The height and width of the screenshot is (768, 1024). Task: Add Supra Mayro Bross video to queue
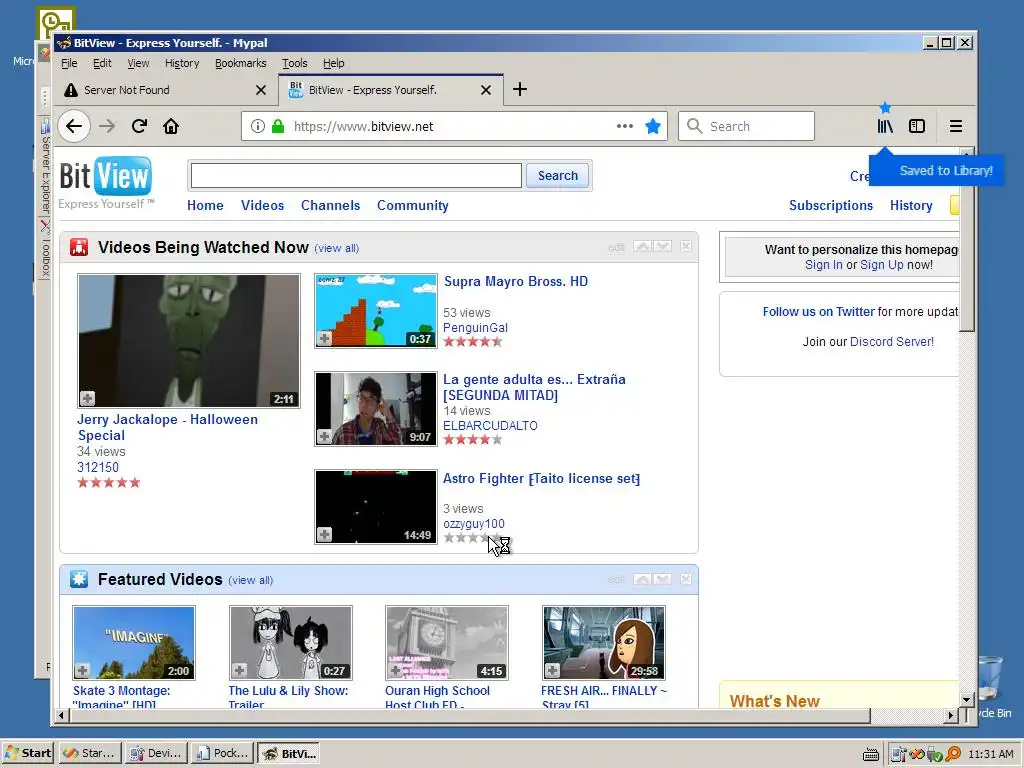pos(325,338)
